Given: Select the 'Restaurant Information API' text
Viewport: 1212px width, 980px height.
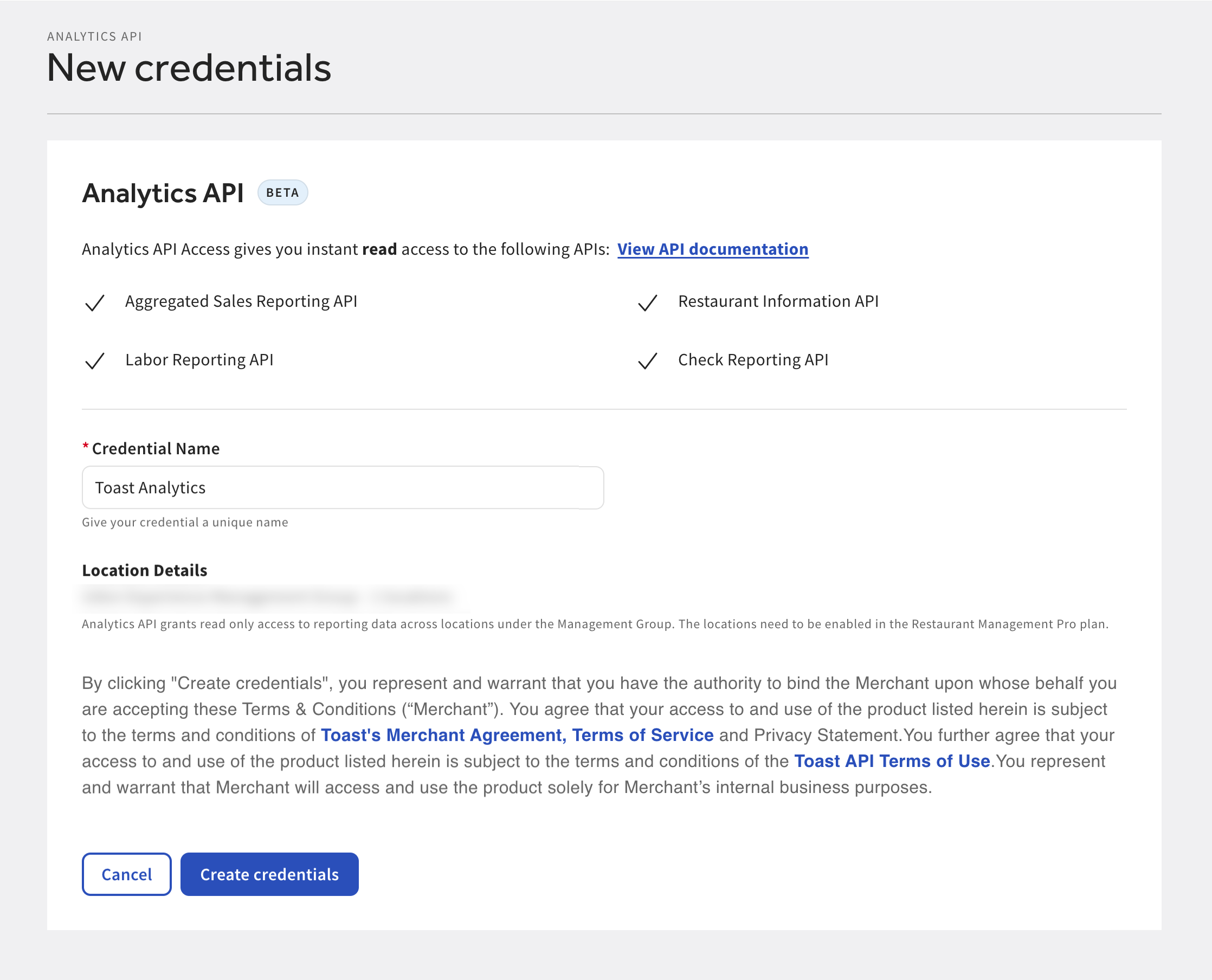Looking at the screenshot, I should click(x=778, y=301).
